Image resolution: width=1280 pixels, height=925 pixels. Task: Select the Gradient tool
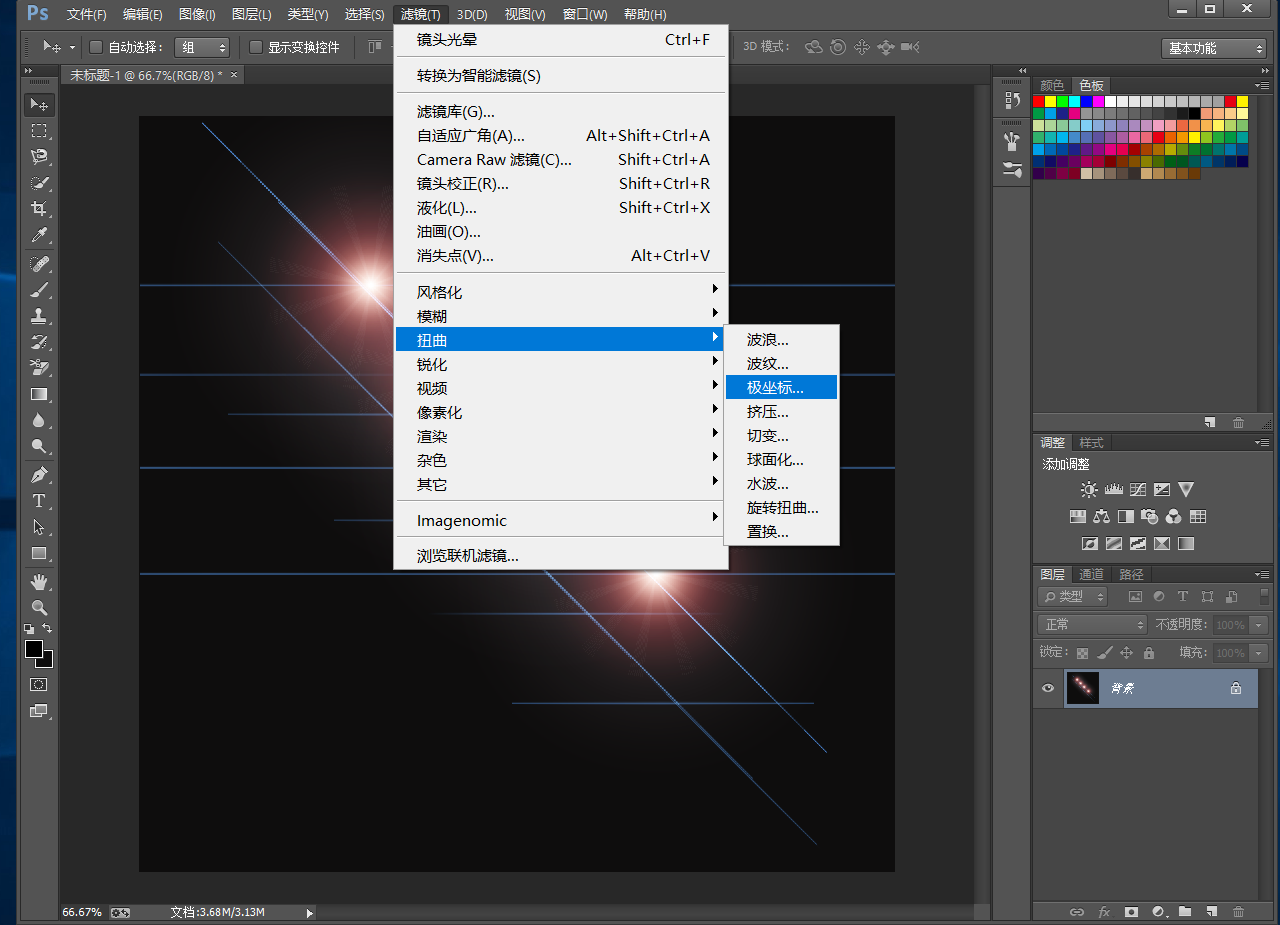click(39, 395)
